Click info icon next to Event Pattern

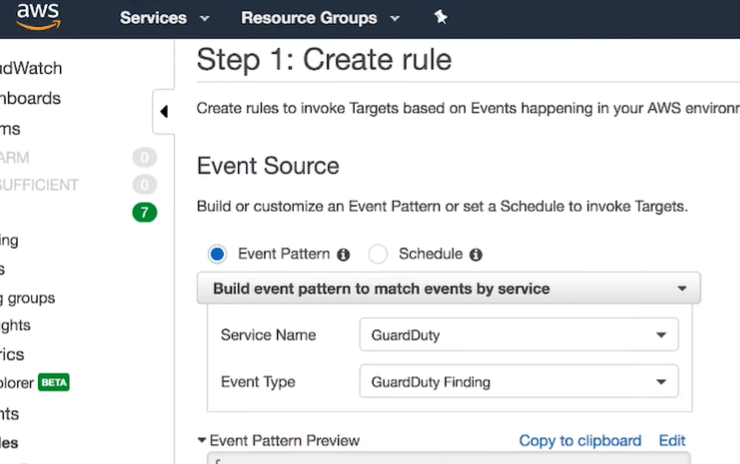tap(343, 255)
